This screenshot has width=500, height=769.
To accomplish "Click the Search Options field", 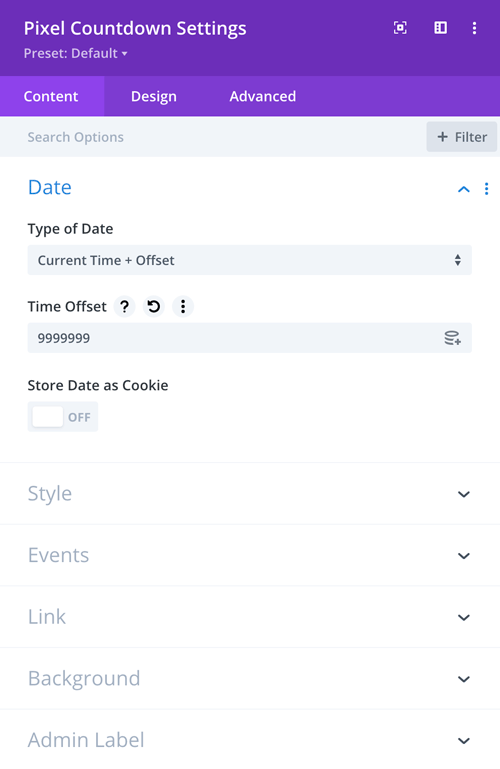I will [x=213, y=137].
